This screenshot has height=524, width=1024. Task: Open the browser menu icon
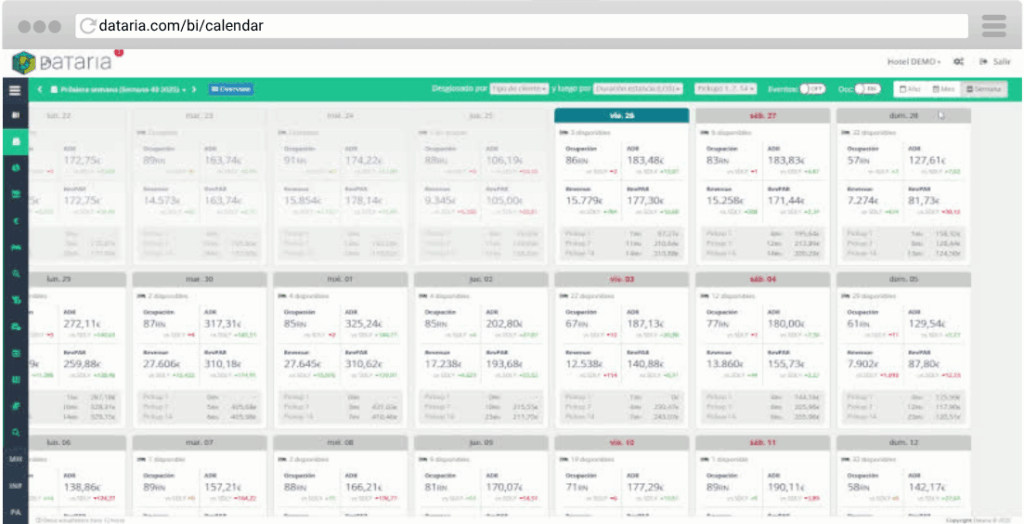tap(993, 25)
